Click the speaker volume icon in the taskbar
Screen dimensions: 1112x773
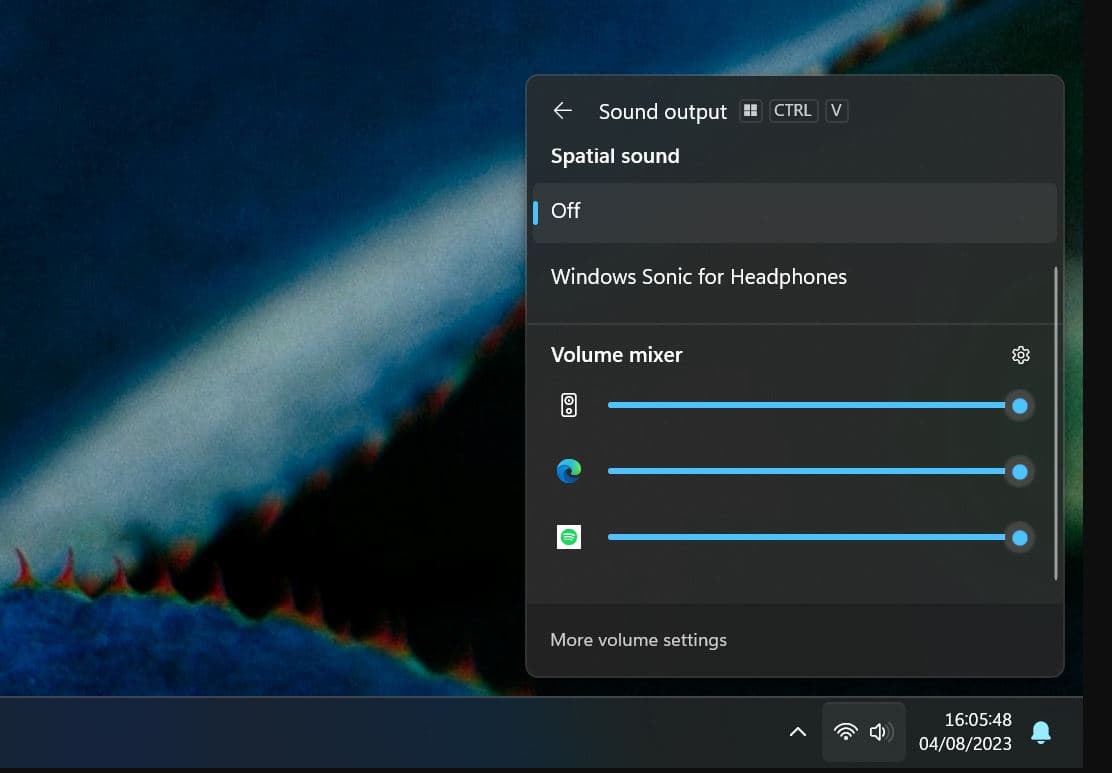pyautogui.click(x=880, y=732)
